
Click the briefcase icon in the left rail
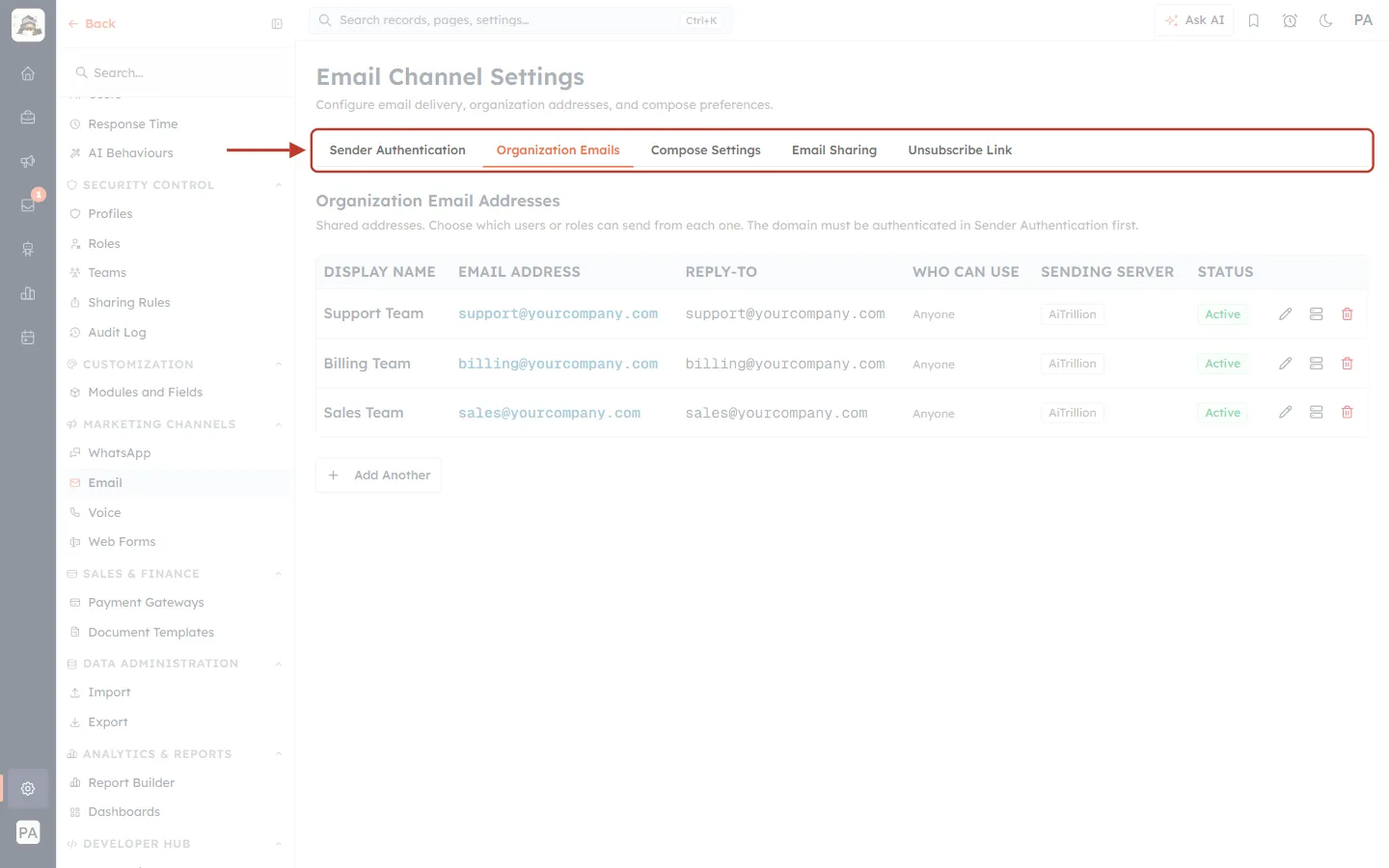(28, 118)
